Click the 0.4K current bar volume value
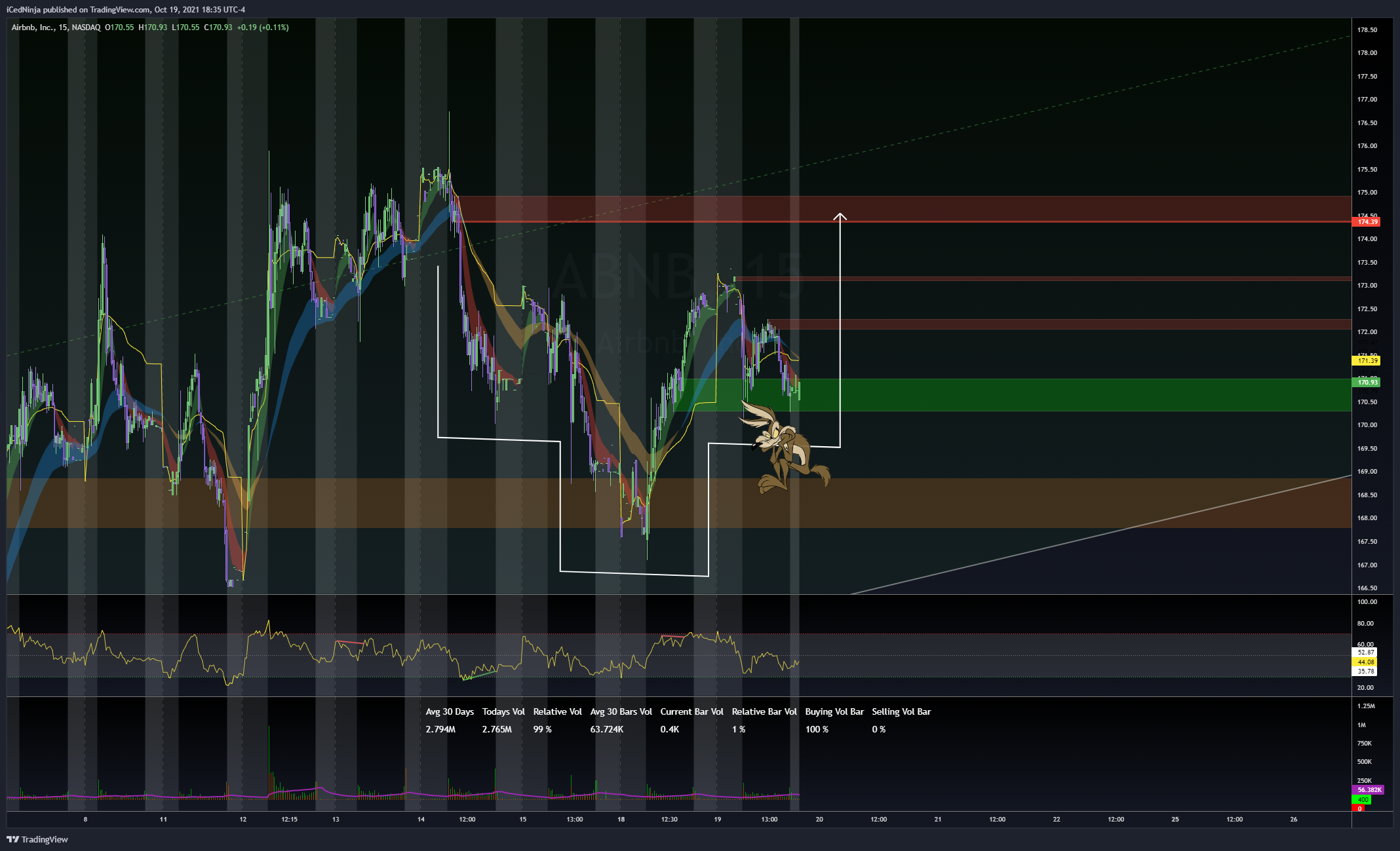The height and width of the screenshot is (851, 1400). coord(669,730)
